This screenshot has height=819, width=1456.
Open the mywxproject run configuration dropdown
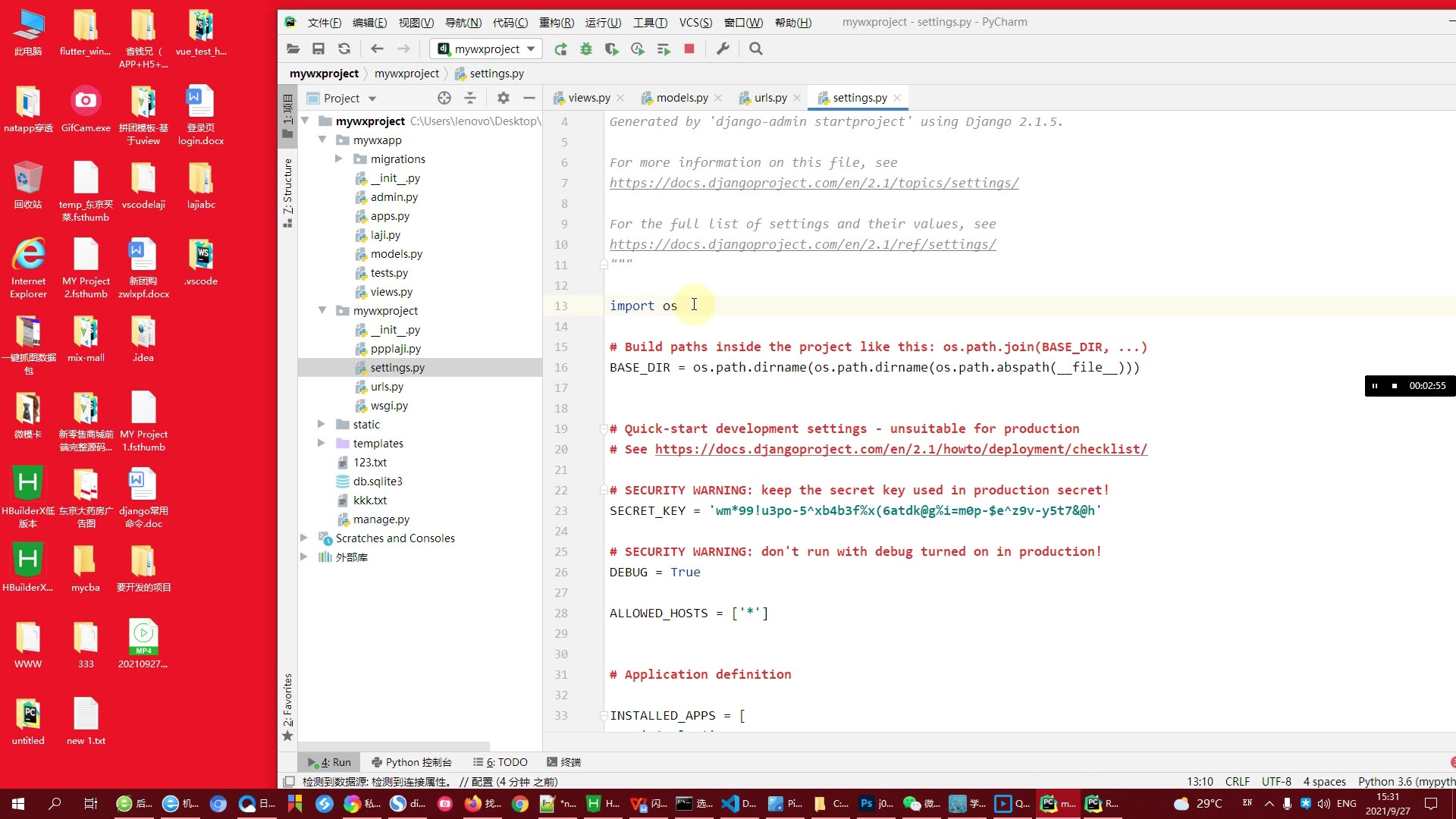486,49
